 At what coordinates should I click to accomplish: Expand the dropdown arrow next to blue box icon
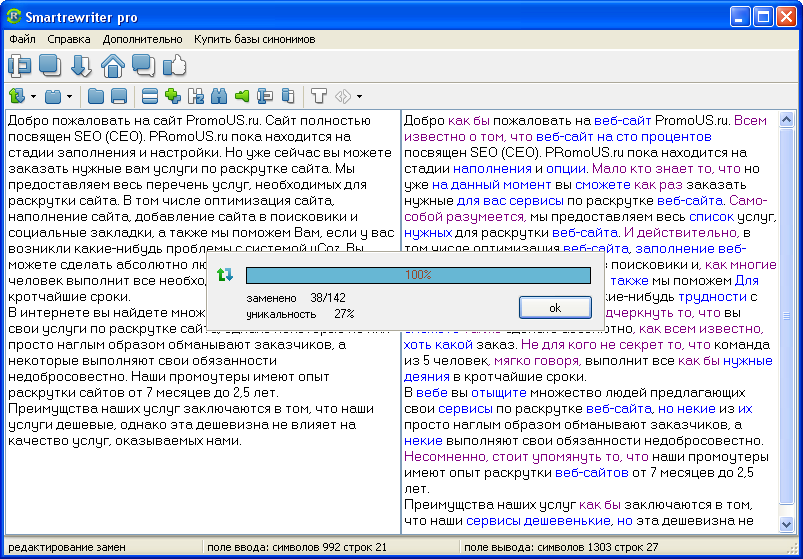tap(69, 96)
